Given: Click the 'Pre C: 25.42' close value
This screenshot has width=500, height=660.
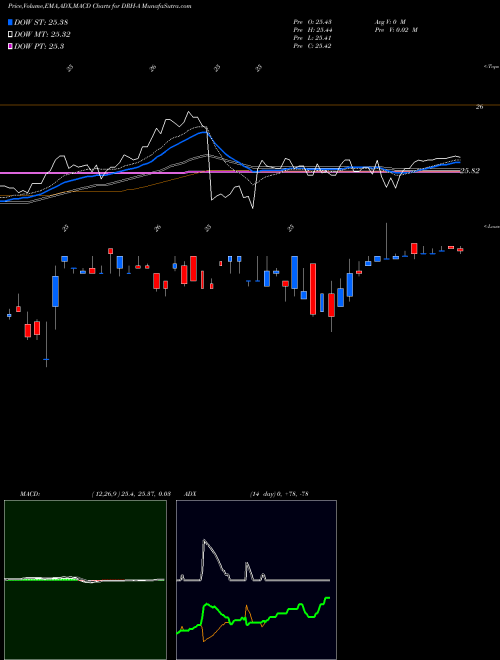Looking at the screenshot, I should pos(313,46).
